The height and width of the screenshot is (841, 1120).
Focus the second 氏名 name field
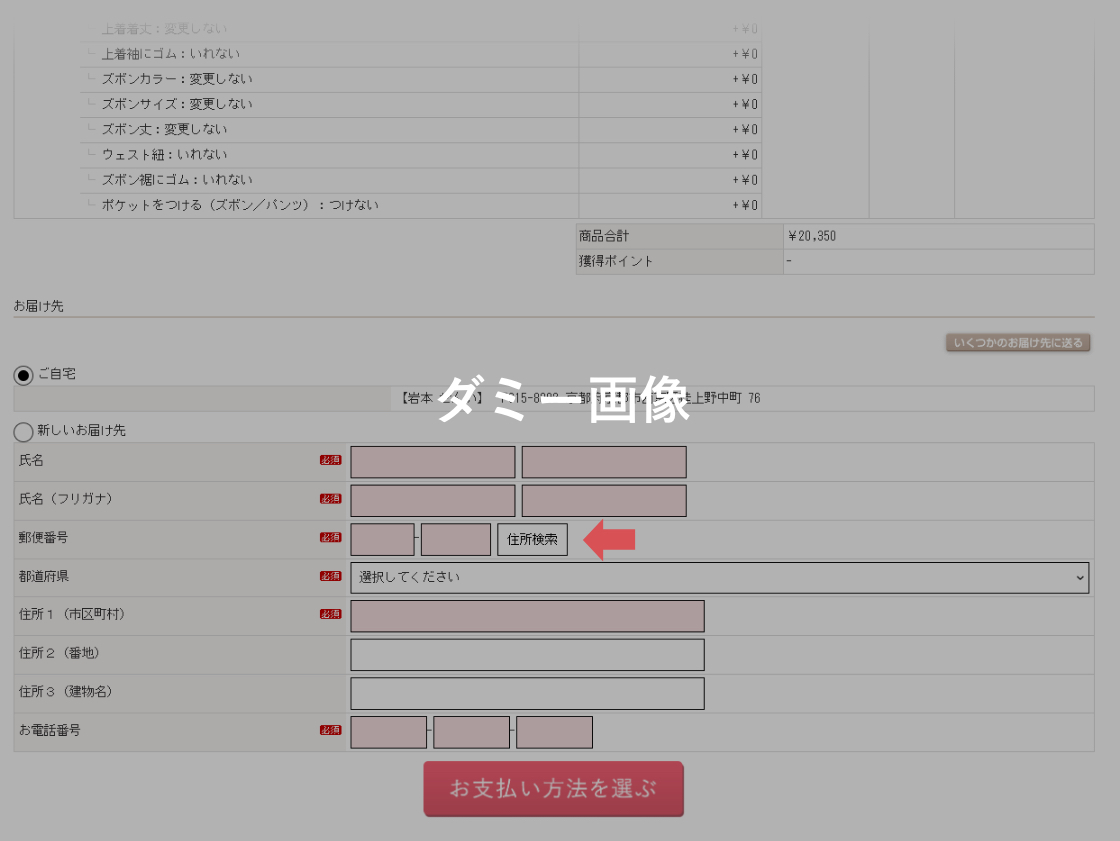604,462
